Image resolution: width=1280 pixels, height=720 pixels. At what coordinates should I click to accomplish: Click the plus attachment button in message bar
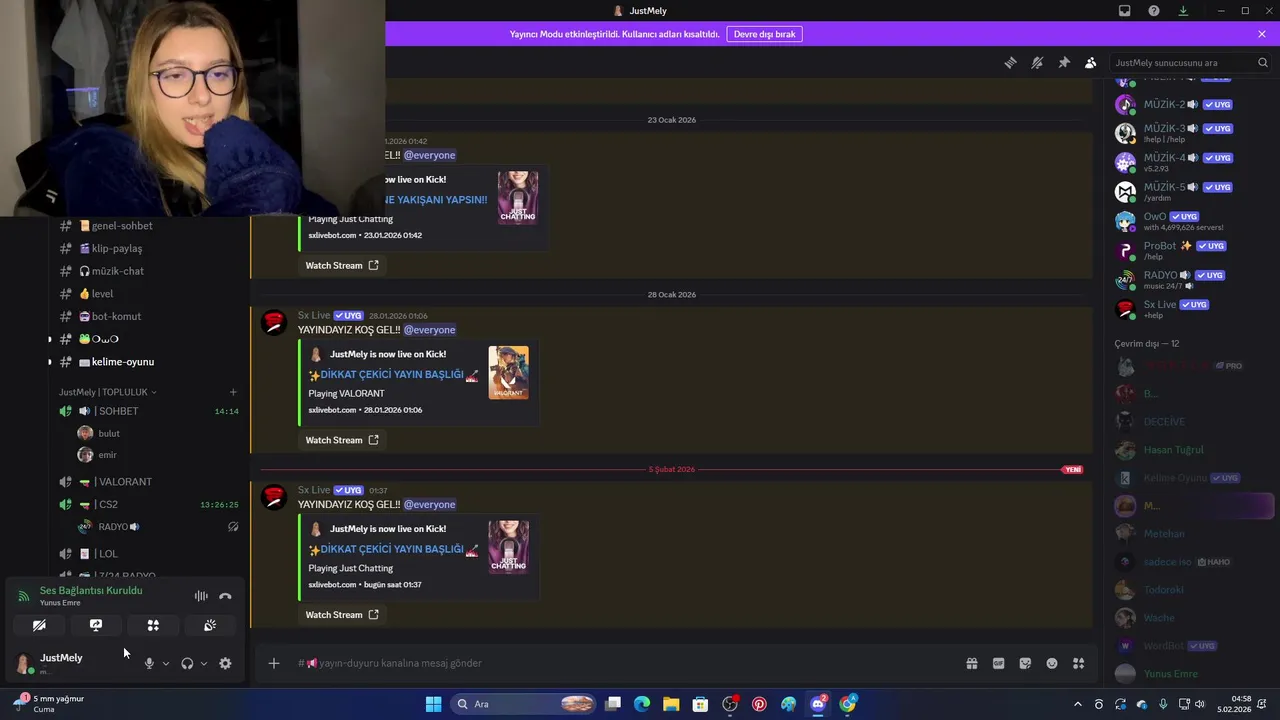click(x=274, y=663)
